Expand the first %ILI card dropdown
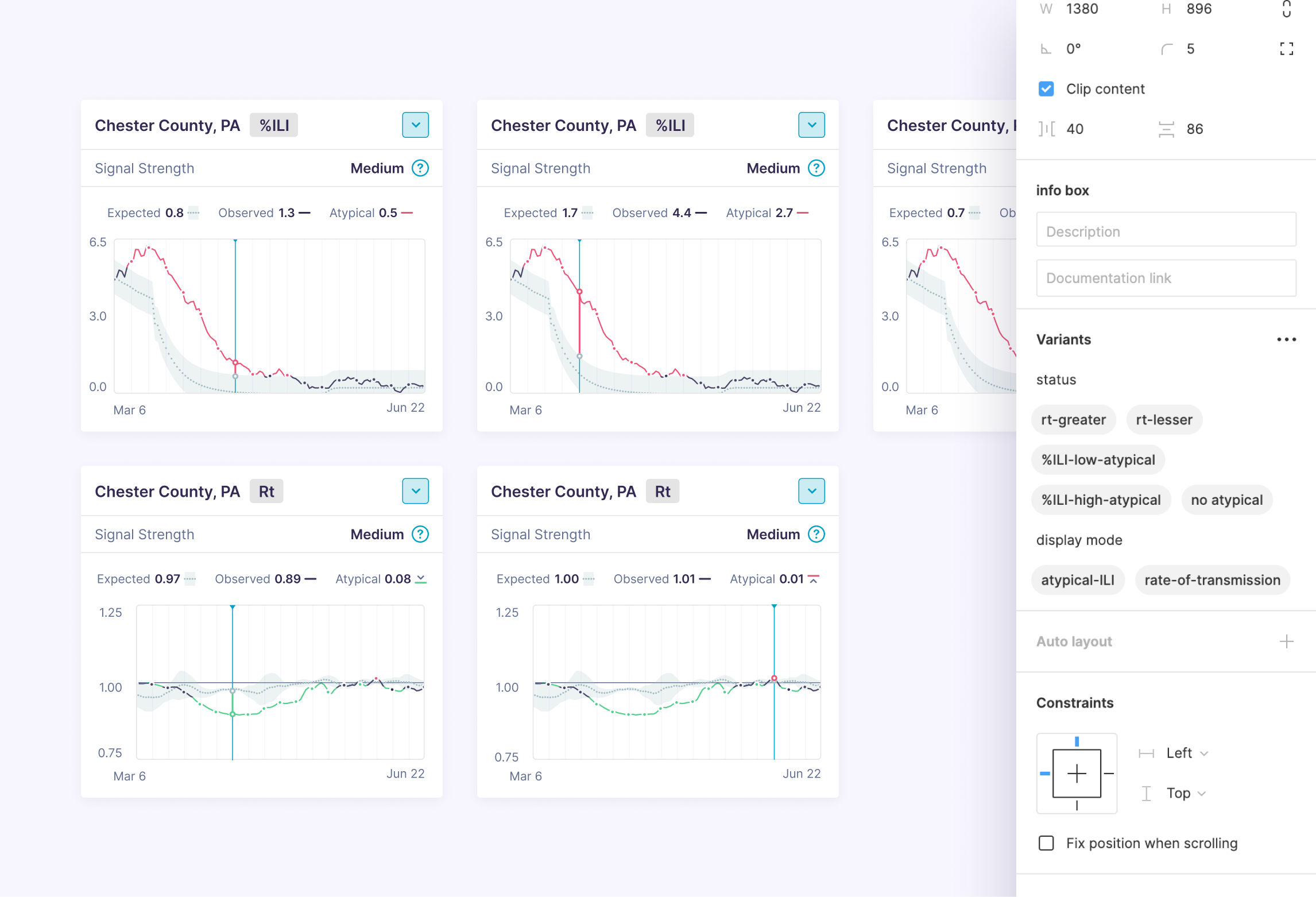Viewport: 1316px width, 897px height. point(415,125)
